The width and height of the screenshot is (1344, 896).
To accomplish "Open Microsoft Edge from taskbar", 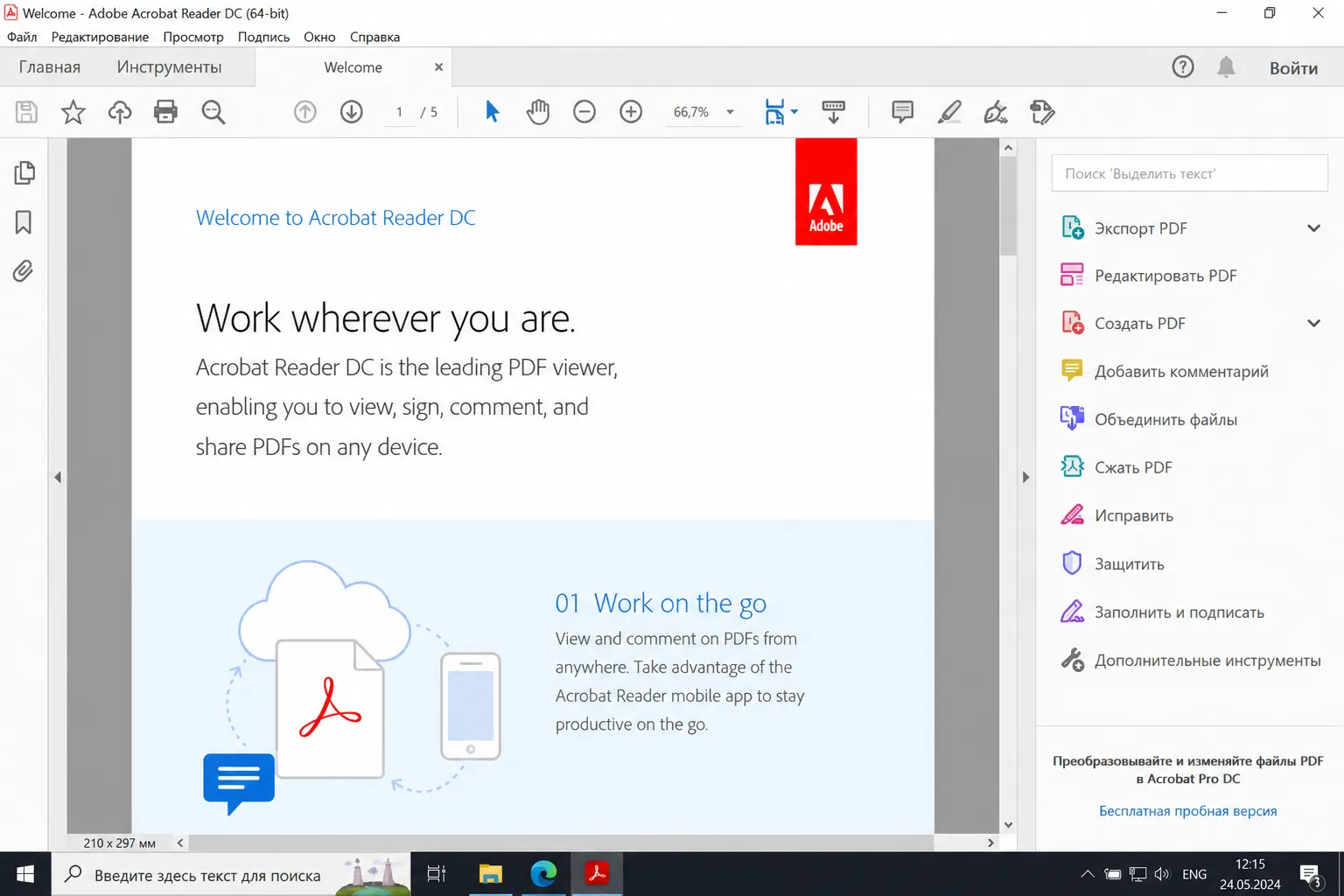I will pos(543,874).
